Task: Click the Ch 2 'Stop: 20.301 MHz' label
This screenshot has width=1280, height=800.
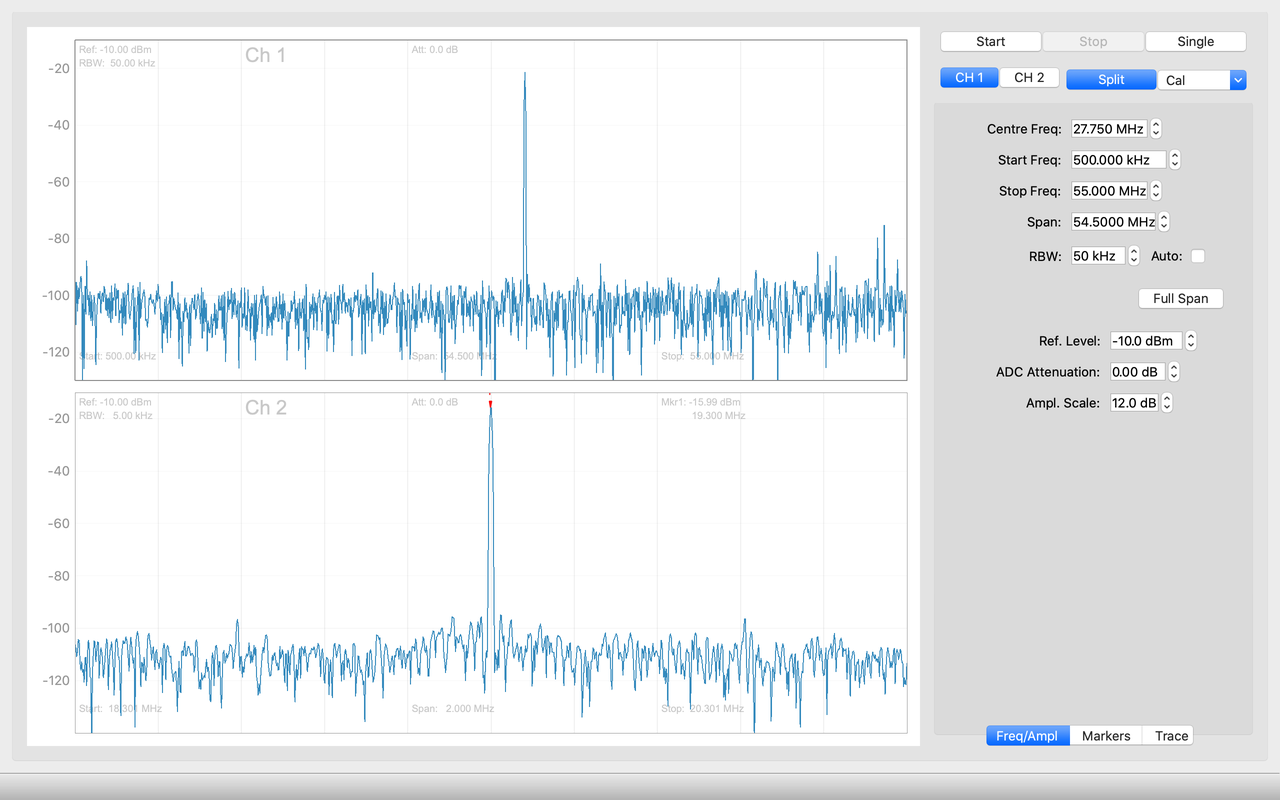Action: click(x=702, y=708)
